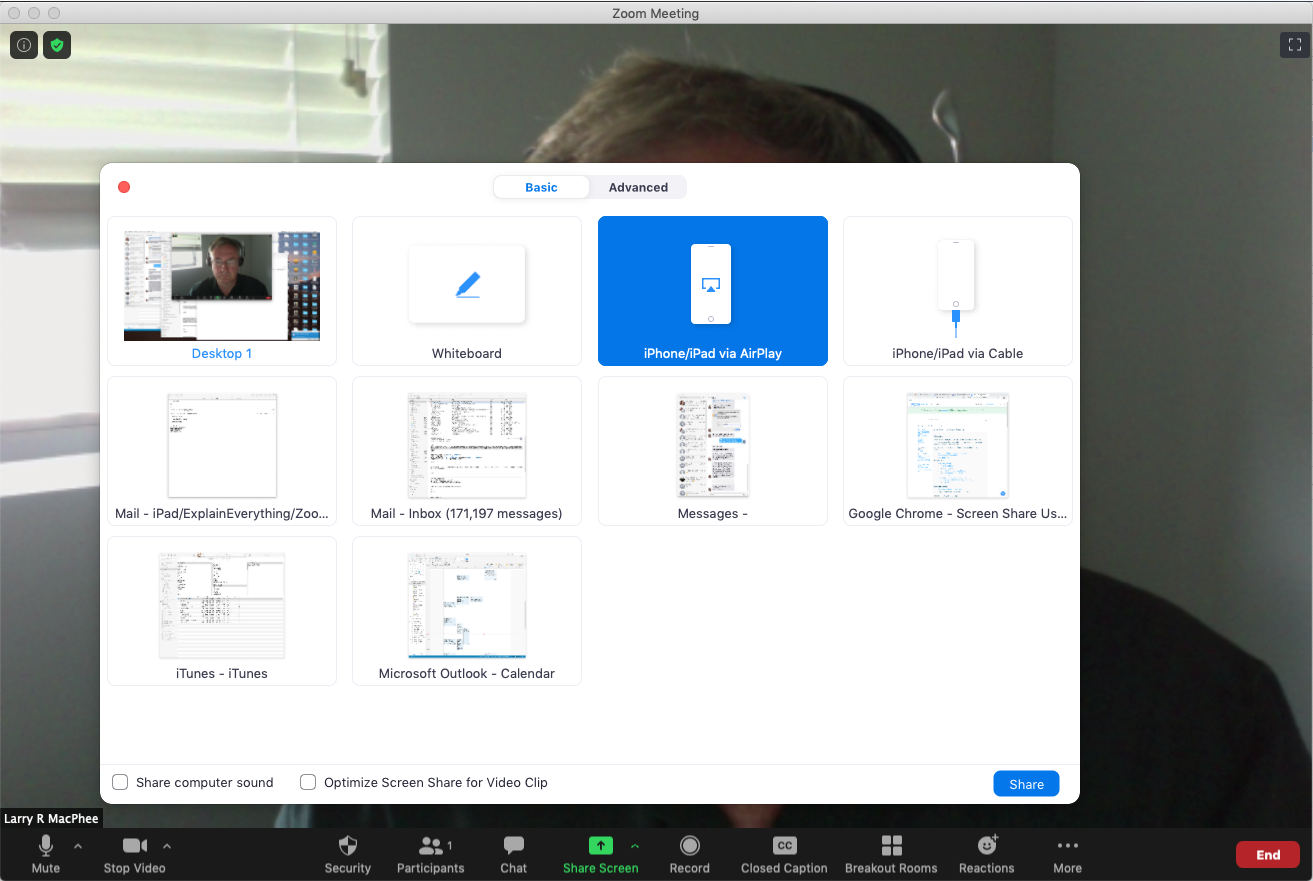The width and height of the screenshot is (1313, 881).
Task: Click the green Share Screen icon
Action: click(600, 845)
